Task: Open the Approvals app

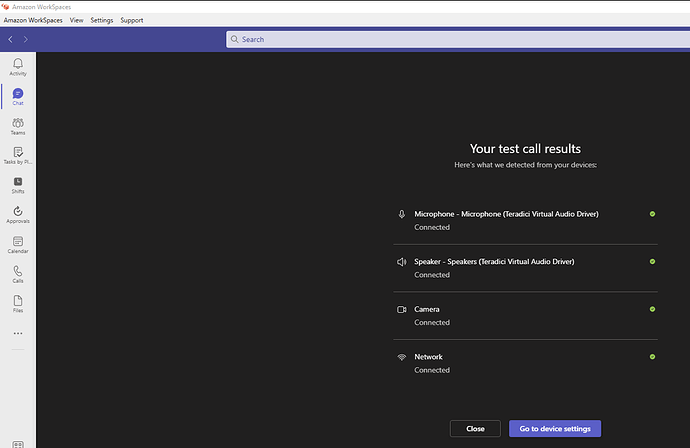Action: coord(18,214)
